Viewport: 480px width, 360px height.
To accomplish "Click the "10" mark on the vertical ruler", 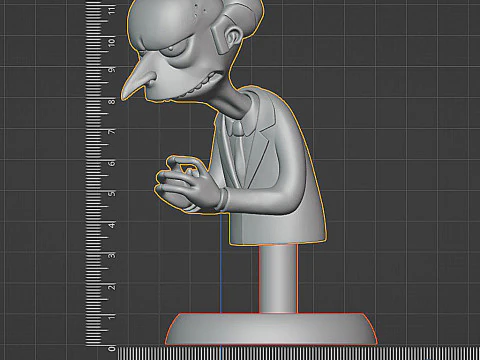I will click(x=112, y=42).
